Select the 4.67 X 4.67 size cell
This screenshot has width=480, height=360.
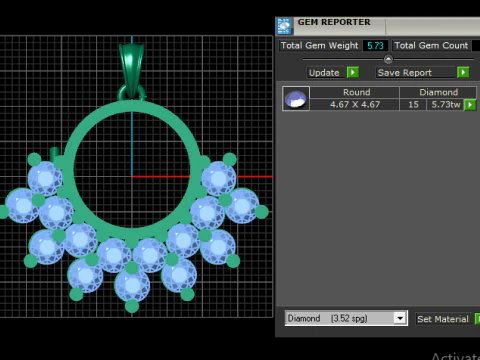355,105
